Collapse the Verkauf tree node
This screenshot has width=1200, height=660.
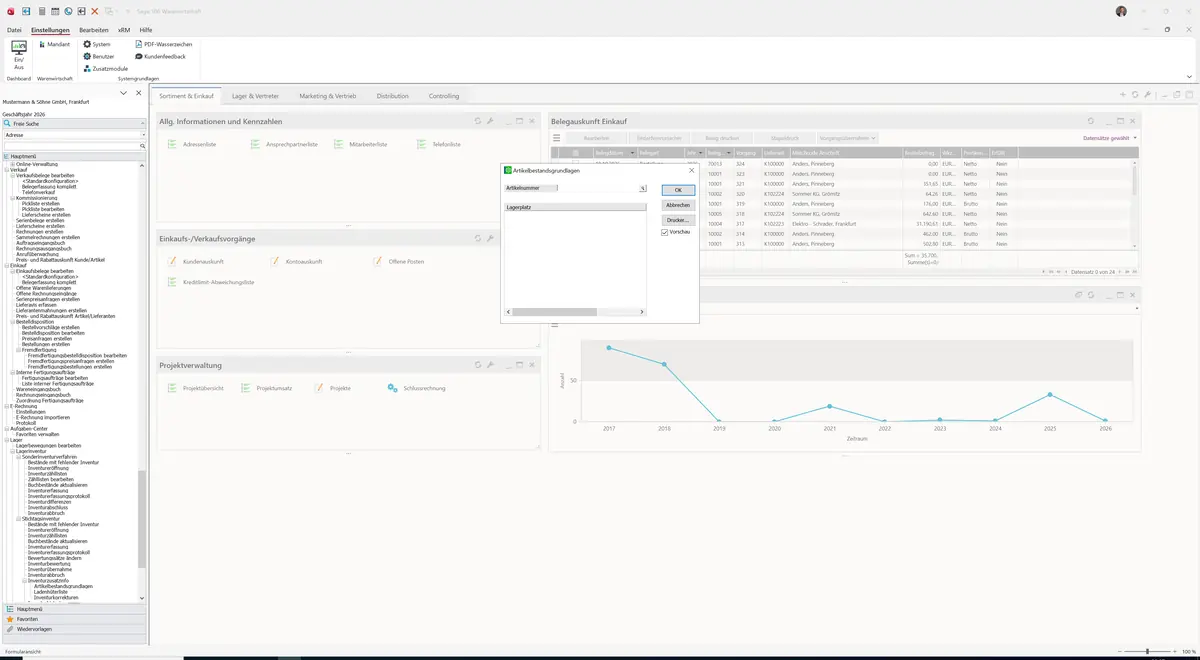(6, 170)
